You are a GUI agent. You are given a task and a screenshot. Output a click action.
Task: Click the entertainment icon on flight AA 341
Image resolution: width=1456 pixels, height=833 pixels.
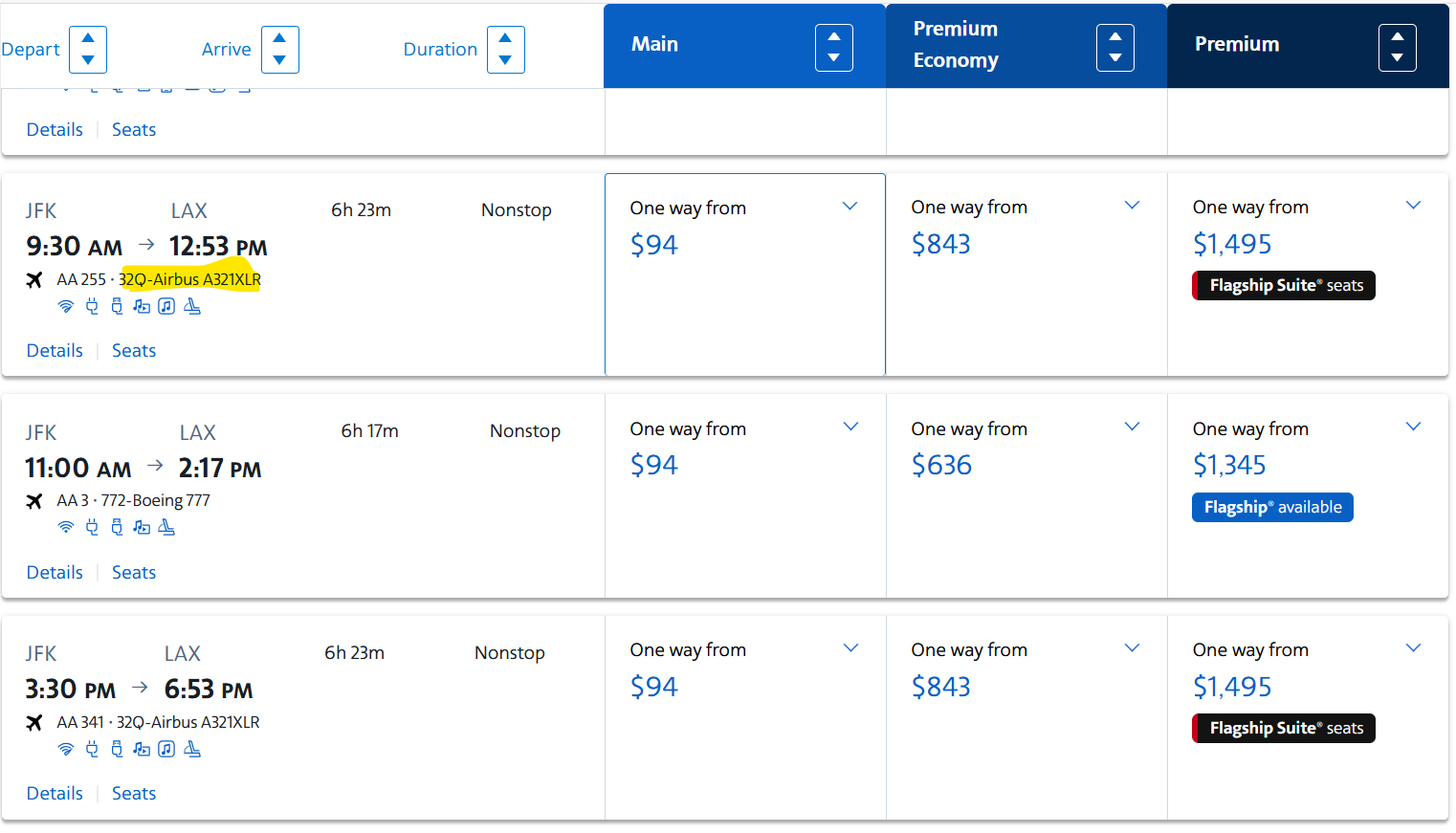pos(142,749)
